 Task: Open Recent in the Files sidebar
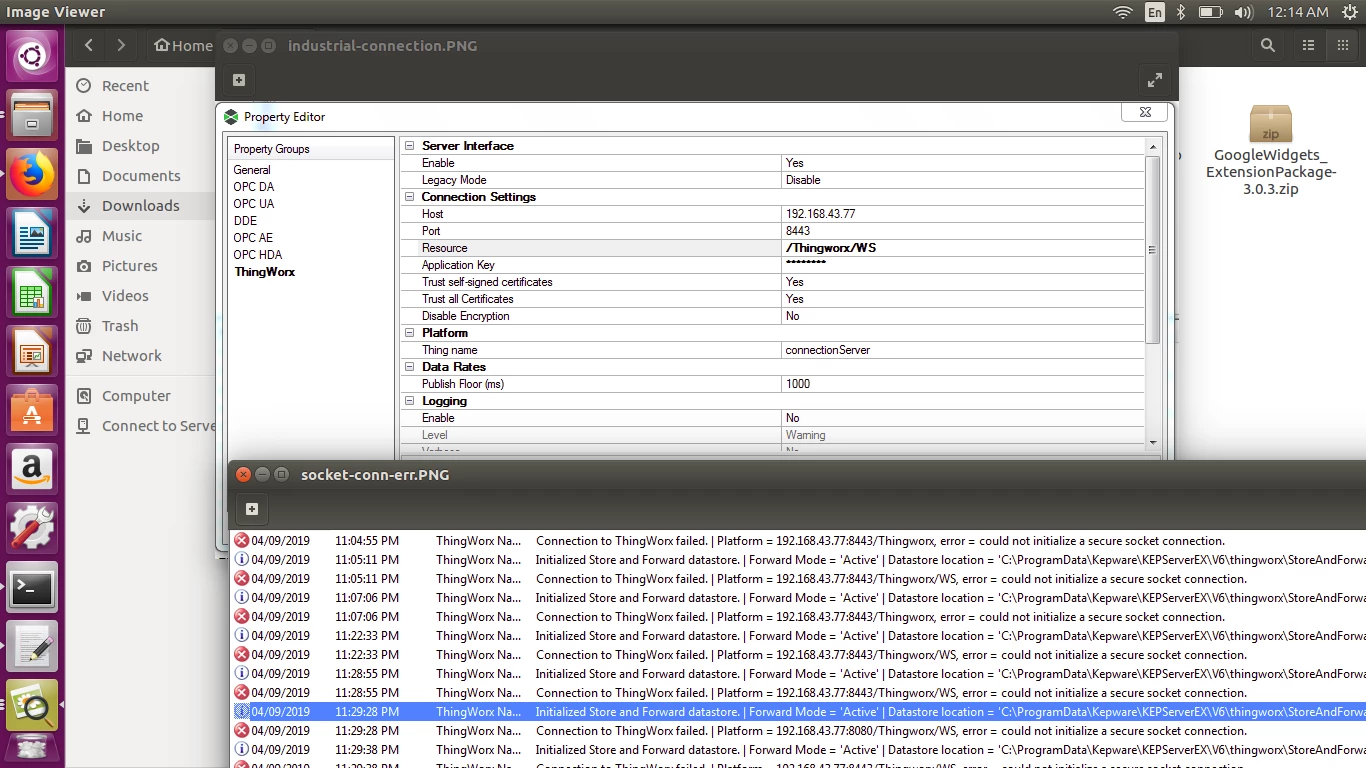click(x=125, y=86)
